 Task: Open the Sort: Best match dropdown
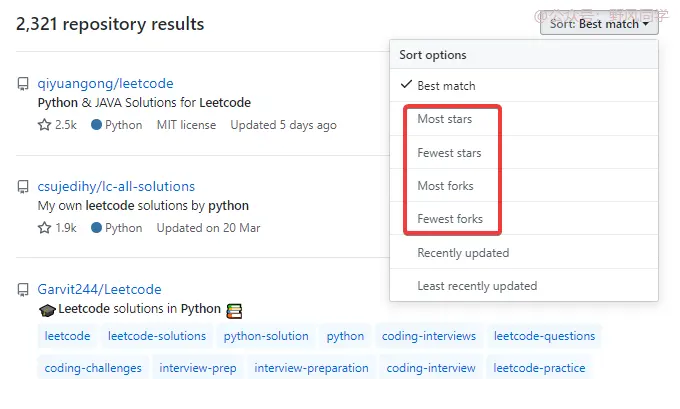coord(599,23)
